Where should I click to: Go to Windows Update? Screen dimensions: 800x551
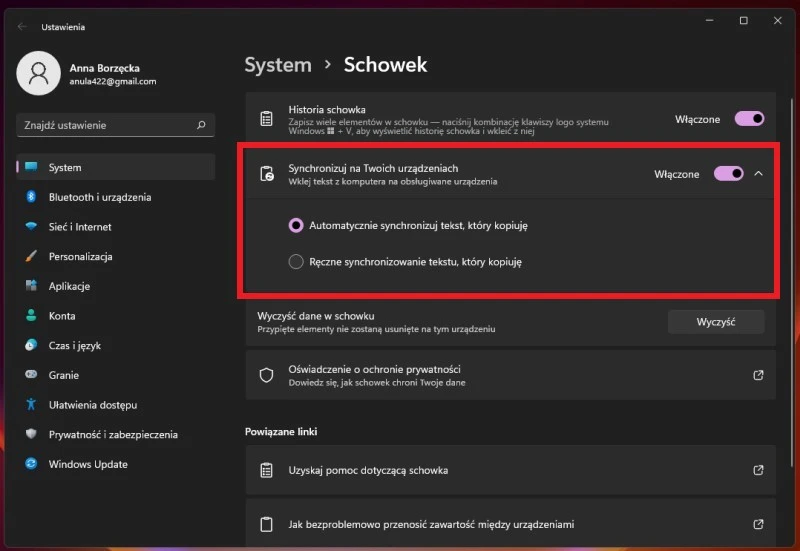click(x=116, y=464)
